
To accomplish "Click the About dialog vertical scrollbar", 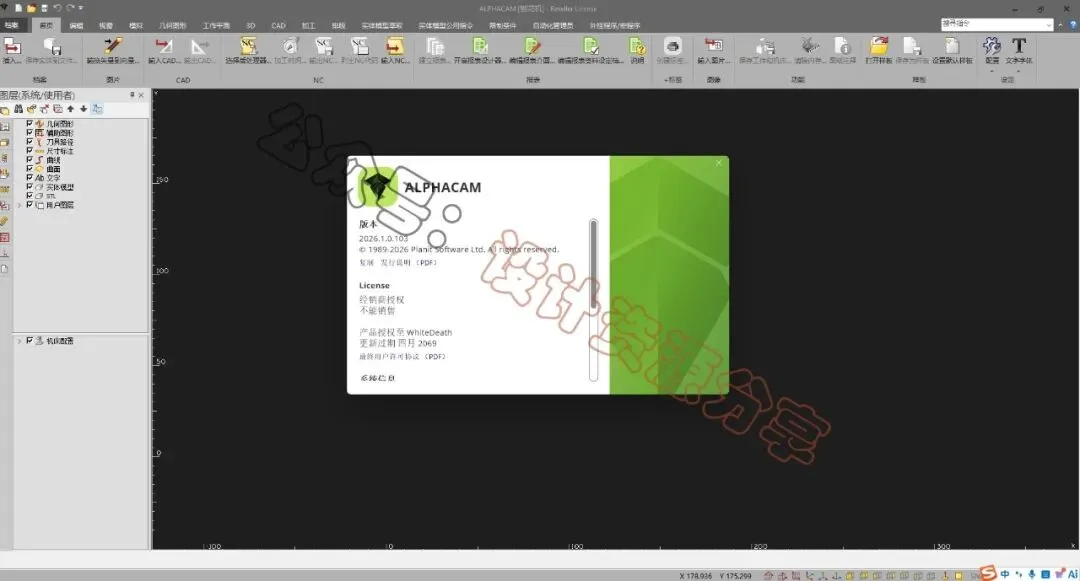I will click(x=593, y=299).
